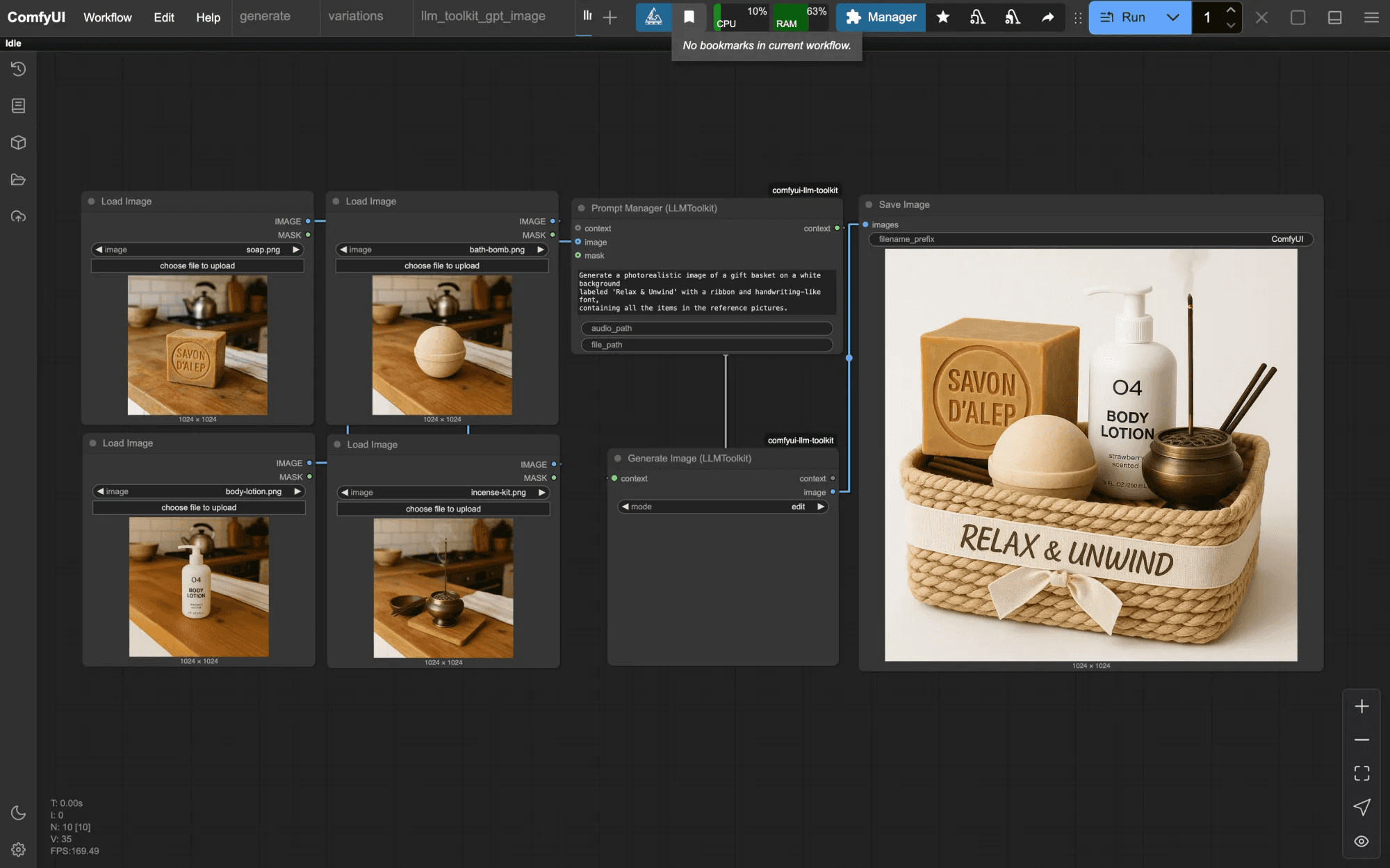
Task: Open the queue history sidebar icon
Action: (19, 69)
